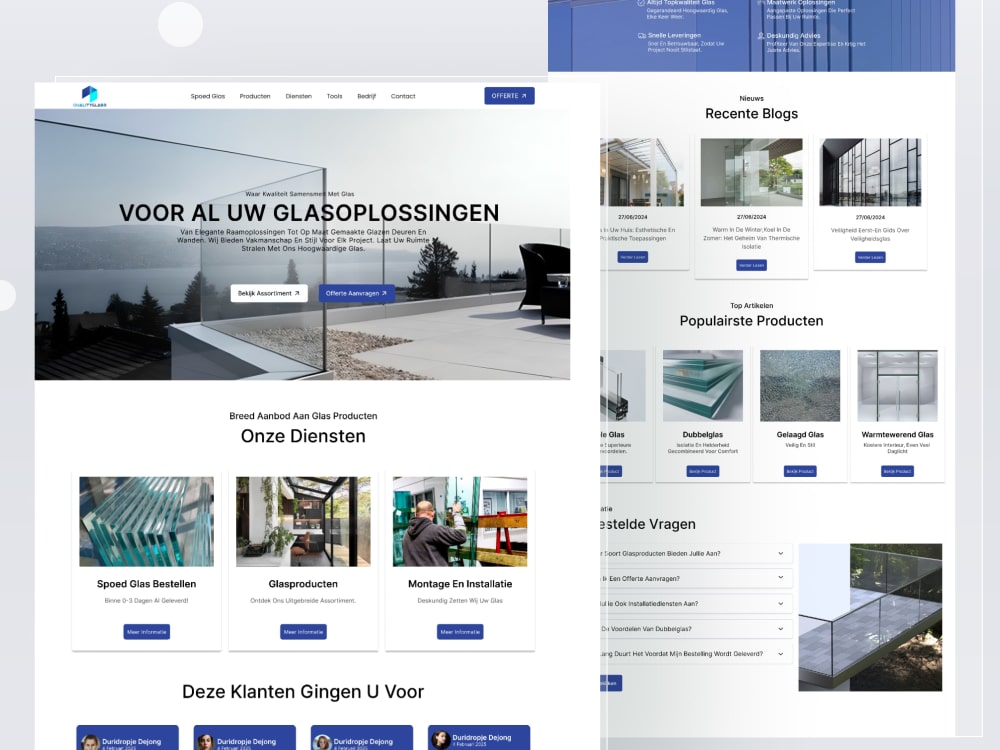Click the Onze Diensten heading
This screenshot has width=1000, height=750.
tap(303, 436)
